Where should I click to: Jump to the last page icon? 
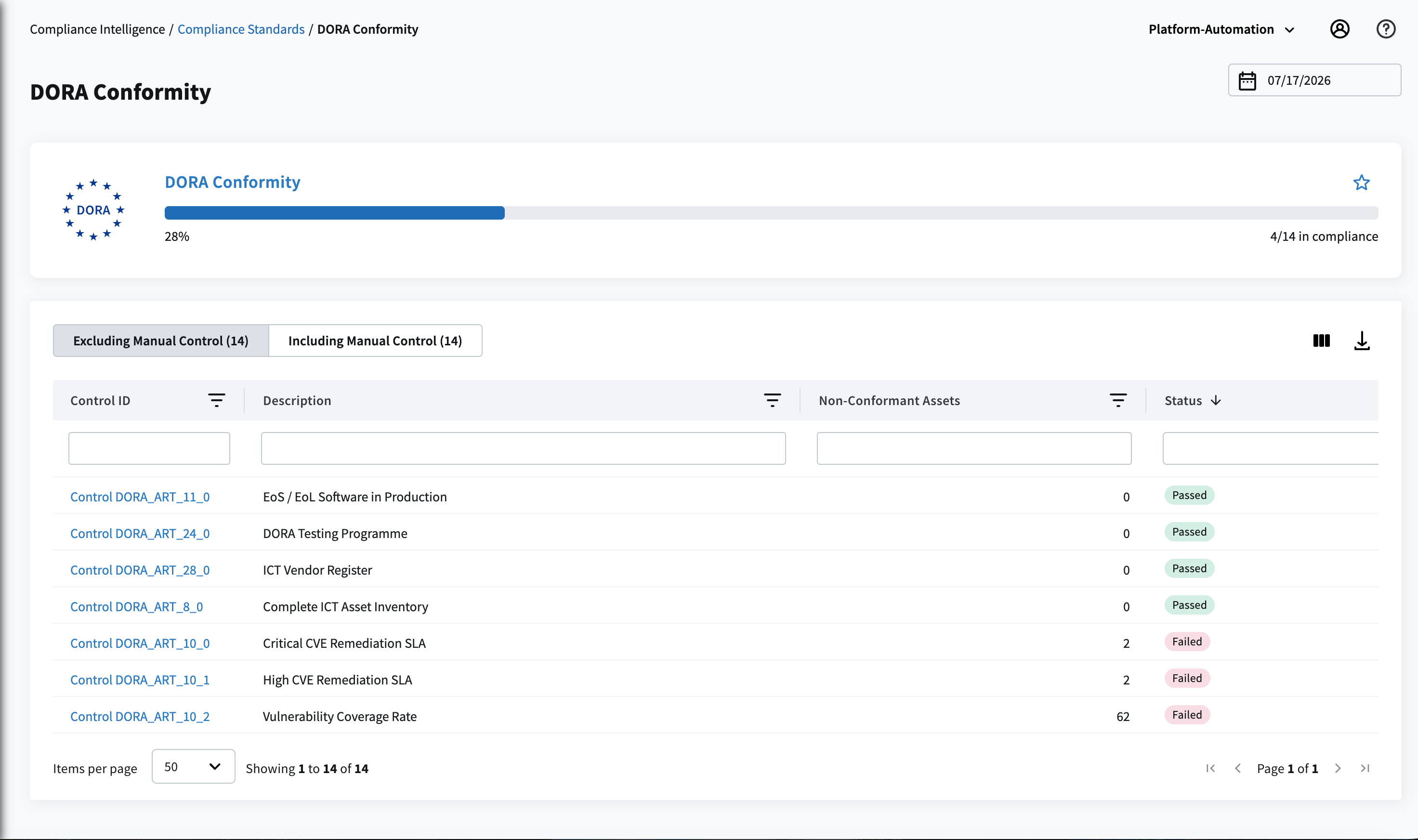(1365, 768)
